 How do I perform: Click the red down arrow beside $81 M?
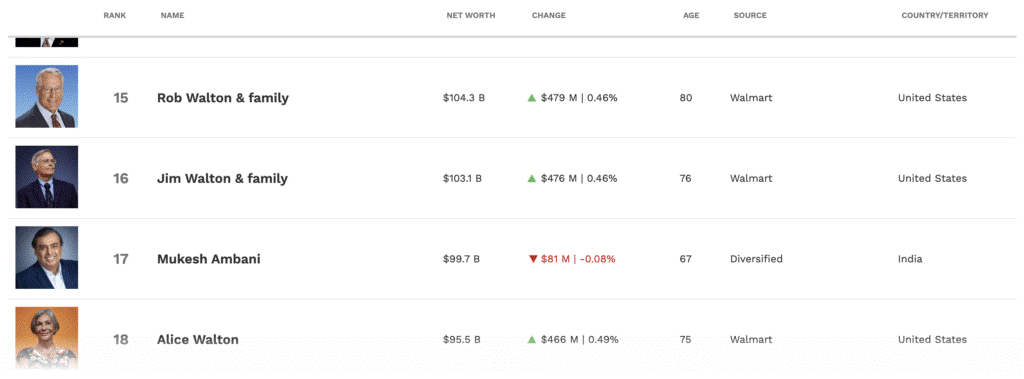532,259
